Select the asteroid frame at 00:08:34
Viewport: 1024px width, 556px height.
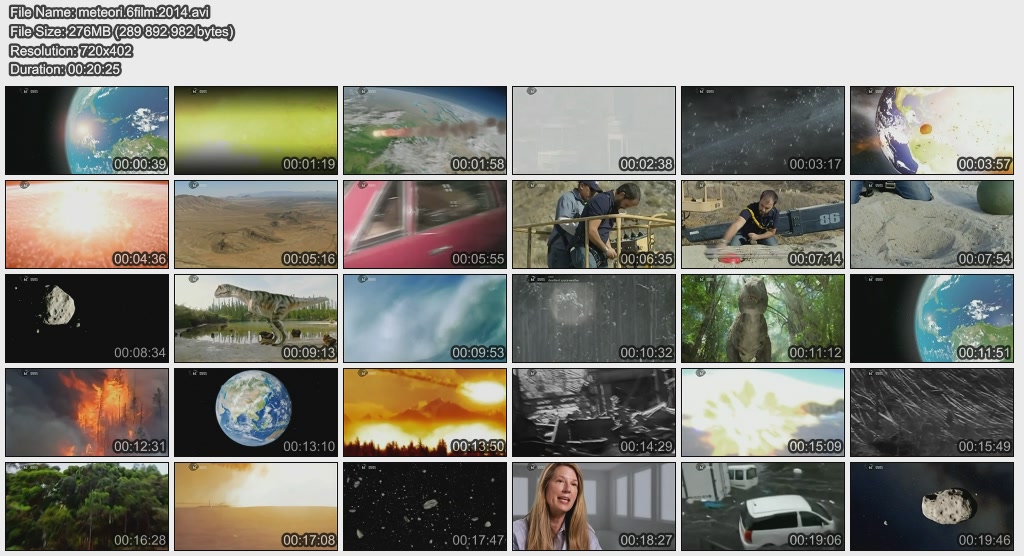click(87, 318)
